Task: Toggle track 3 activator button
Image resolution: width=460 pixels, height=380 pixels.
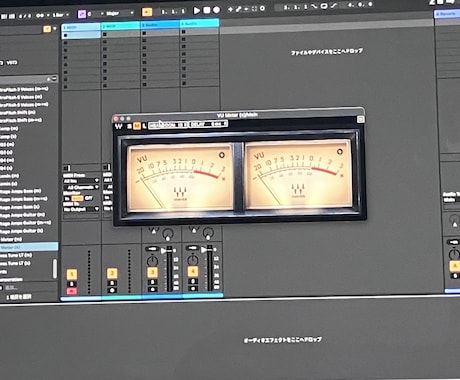Action: [x=152, y=272]
